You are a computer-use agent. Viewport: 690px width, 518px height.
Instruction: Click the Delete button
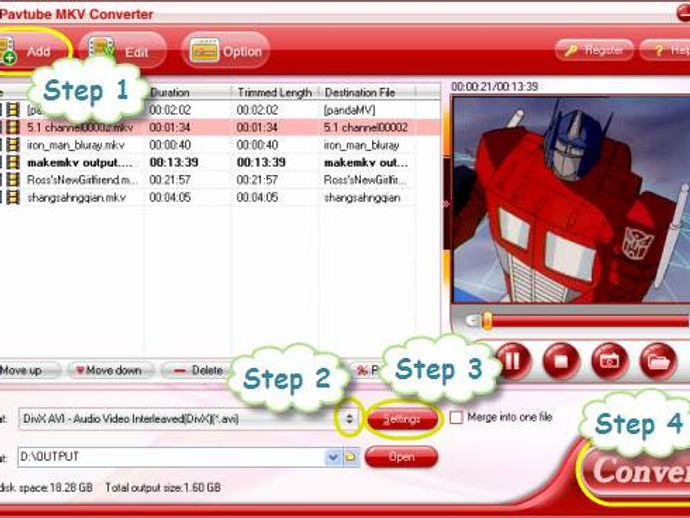[196, 371]
